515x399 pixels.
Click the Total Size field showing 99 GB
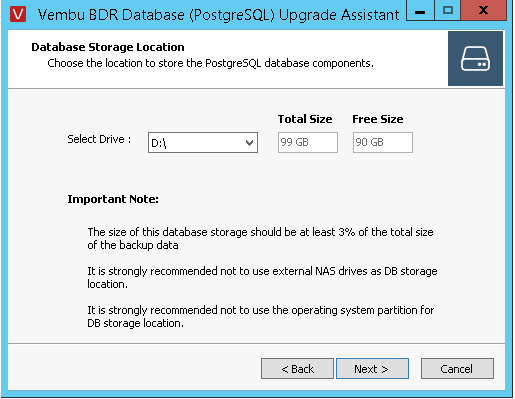(308, 142)
